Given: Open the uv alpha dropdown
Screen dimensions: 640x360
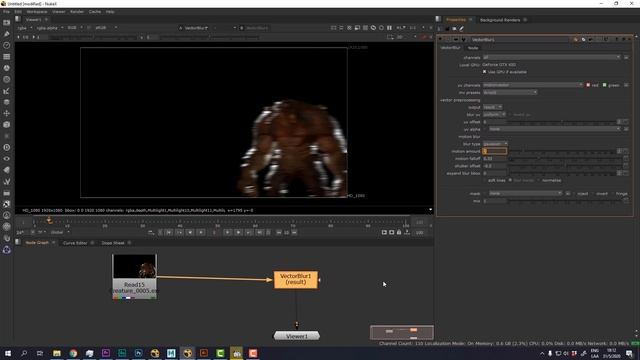Looking at the screenshot, I should tap(555, 129).
